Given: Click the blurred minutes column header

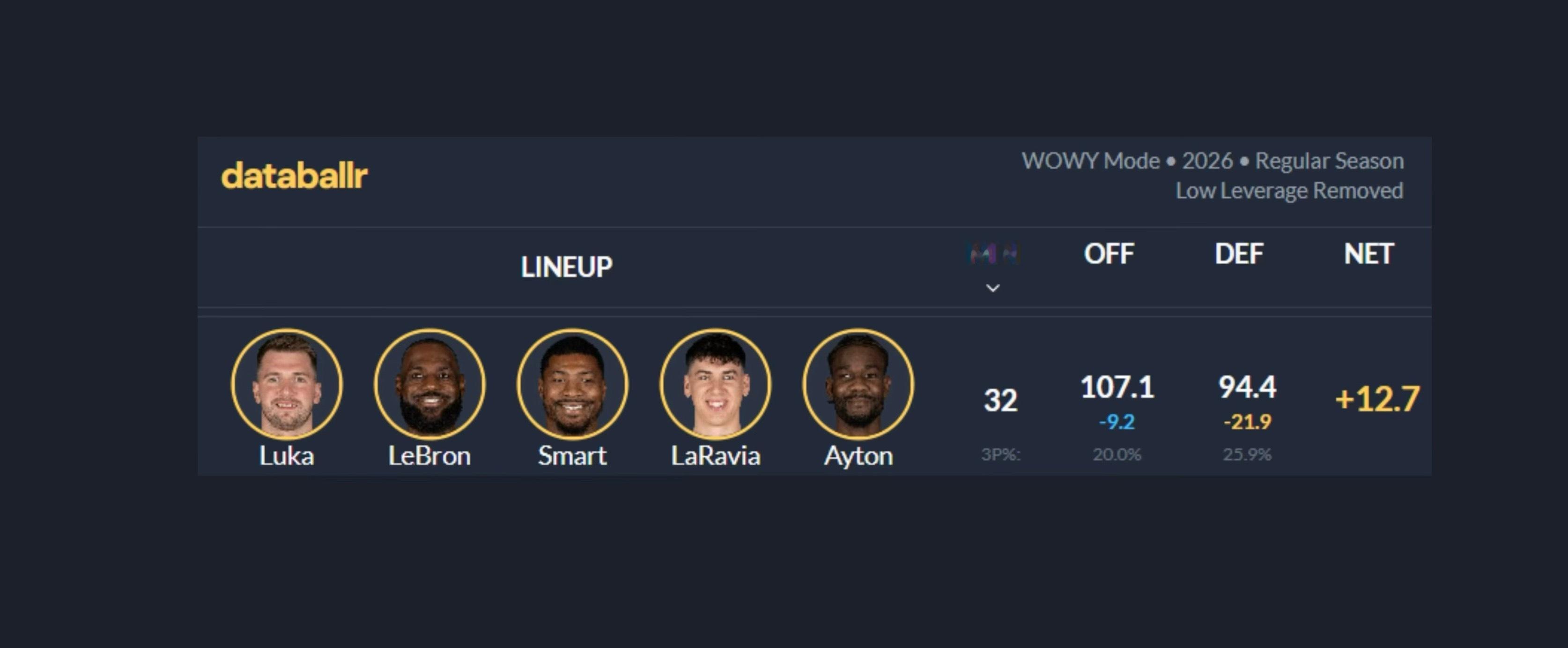Looking at the screenshot, I should 993,253.
